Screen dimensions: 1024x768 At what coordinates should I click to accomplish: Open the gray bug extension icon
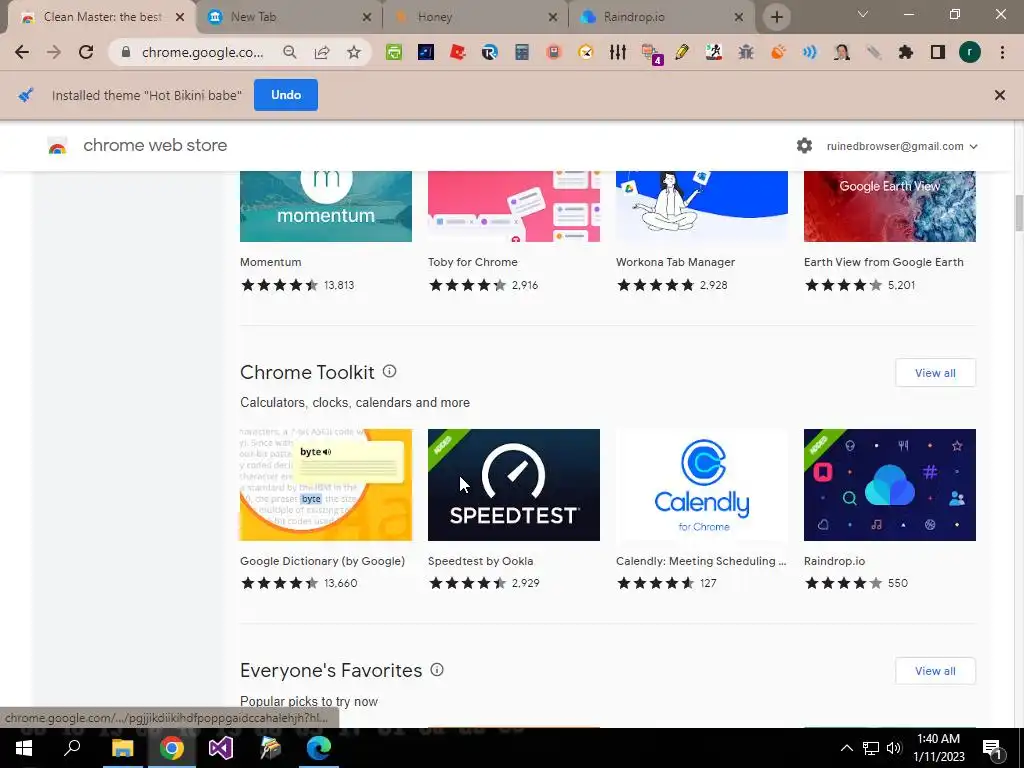coord(746,52)
